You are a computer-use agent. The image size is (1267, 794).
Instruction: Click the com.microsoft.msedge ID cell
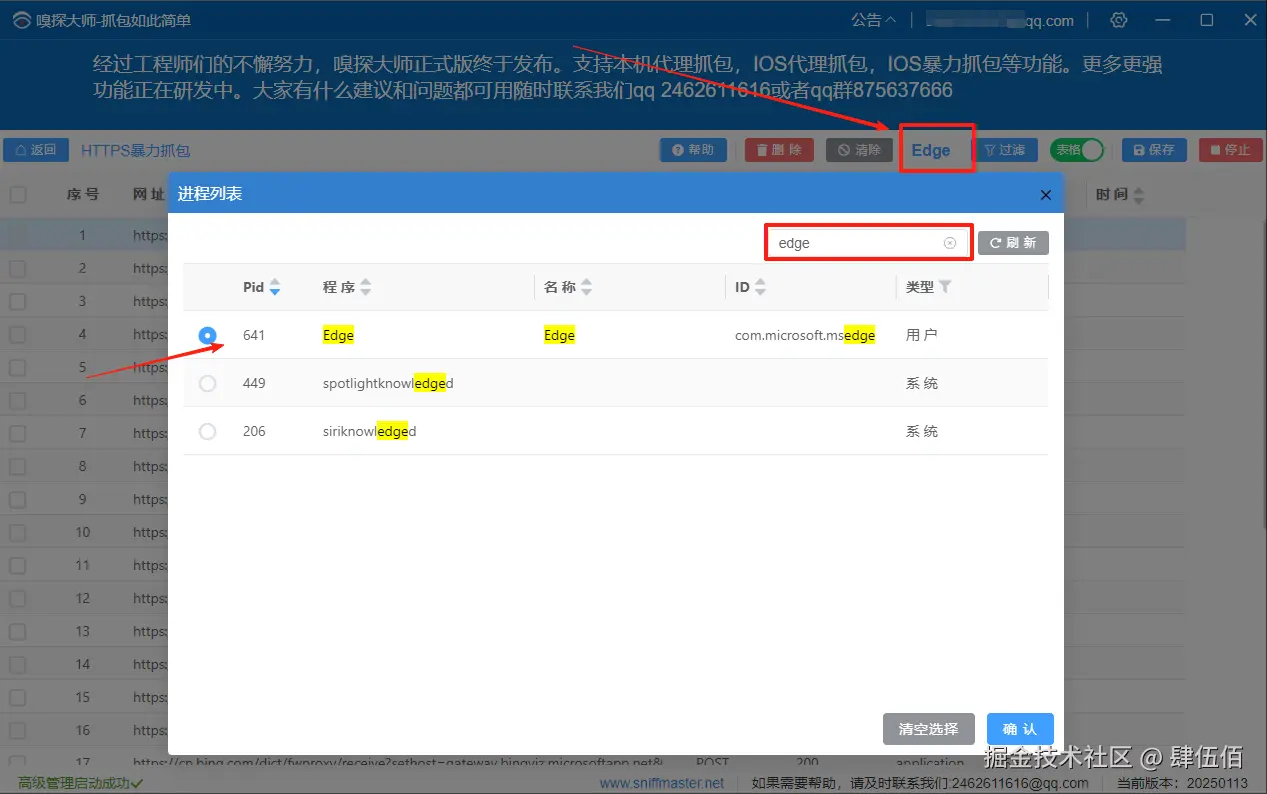click(x=805, y=335)
